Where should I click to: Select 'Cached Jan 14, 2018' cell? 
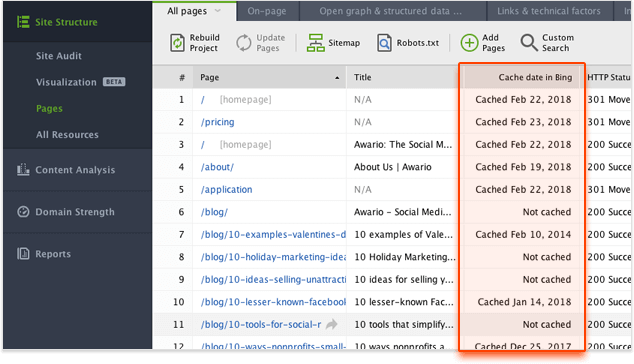coord(524,302)
